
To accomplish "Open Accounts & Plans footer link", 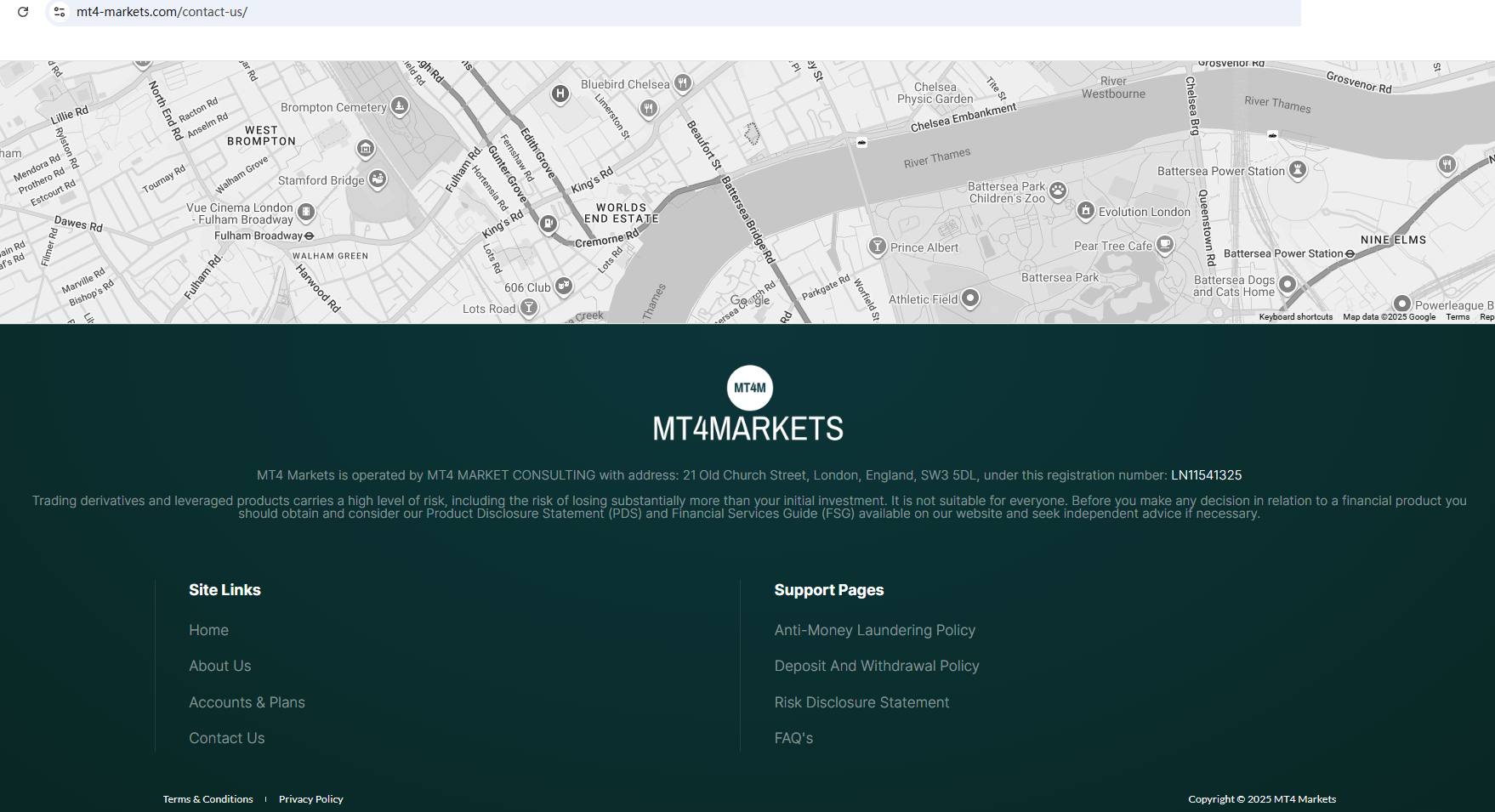I will pyautogui.click(x=247, y=702).
